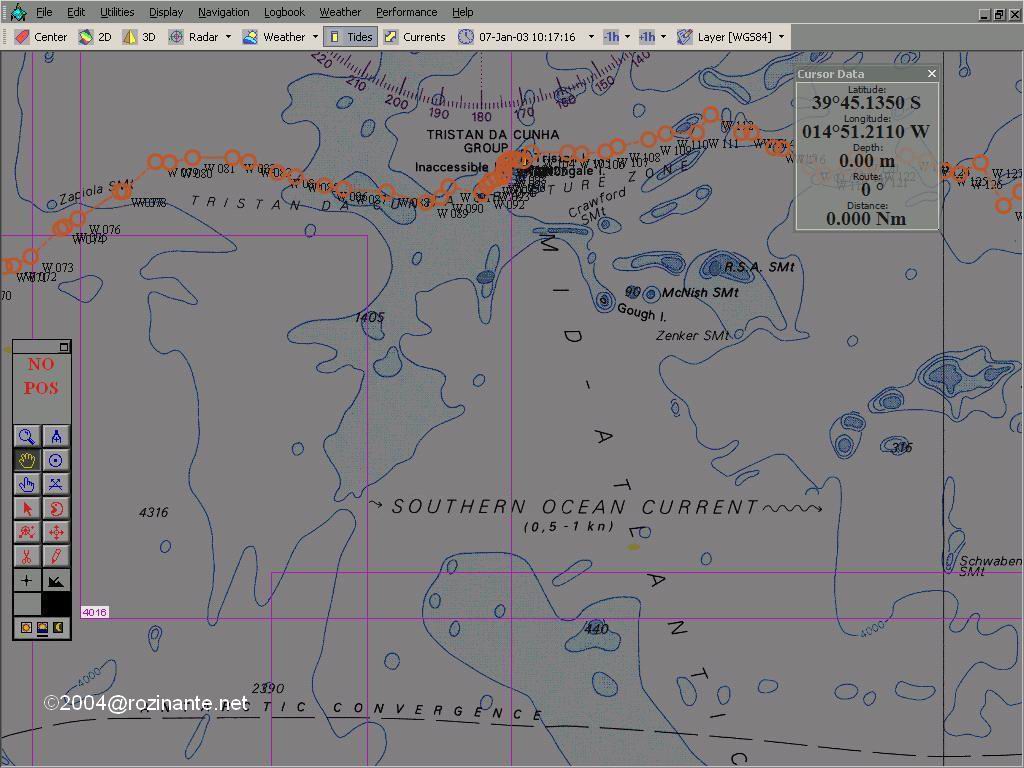1024x768 pixels.
Task: Select the red four-arrow move tool
Action: click(56, 533)
